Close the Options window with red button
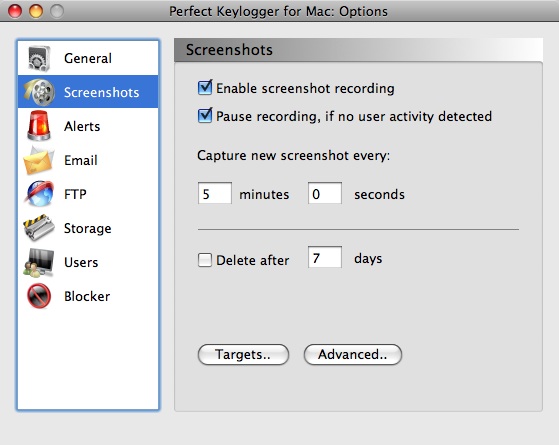The width and height of the screenshot is (559, 445). pyautogui.click(x=15, y=11)
